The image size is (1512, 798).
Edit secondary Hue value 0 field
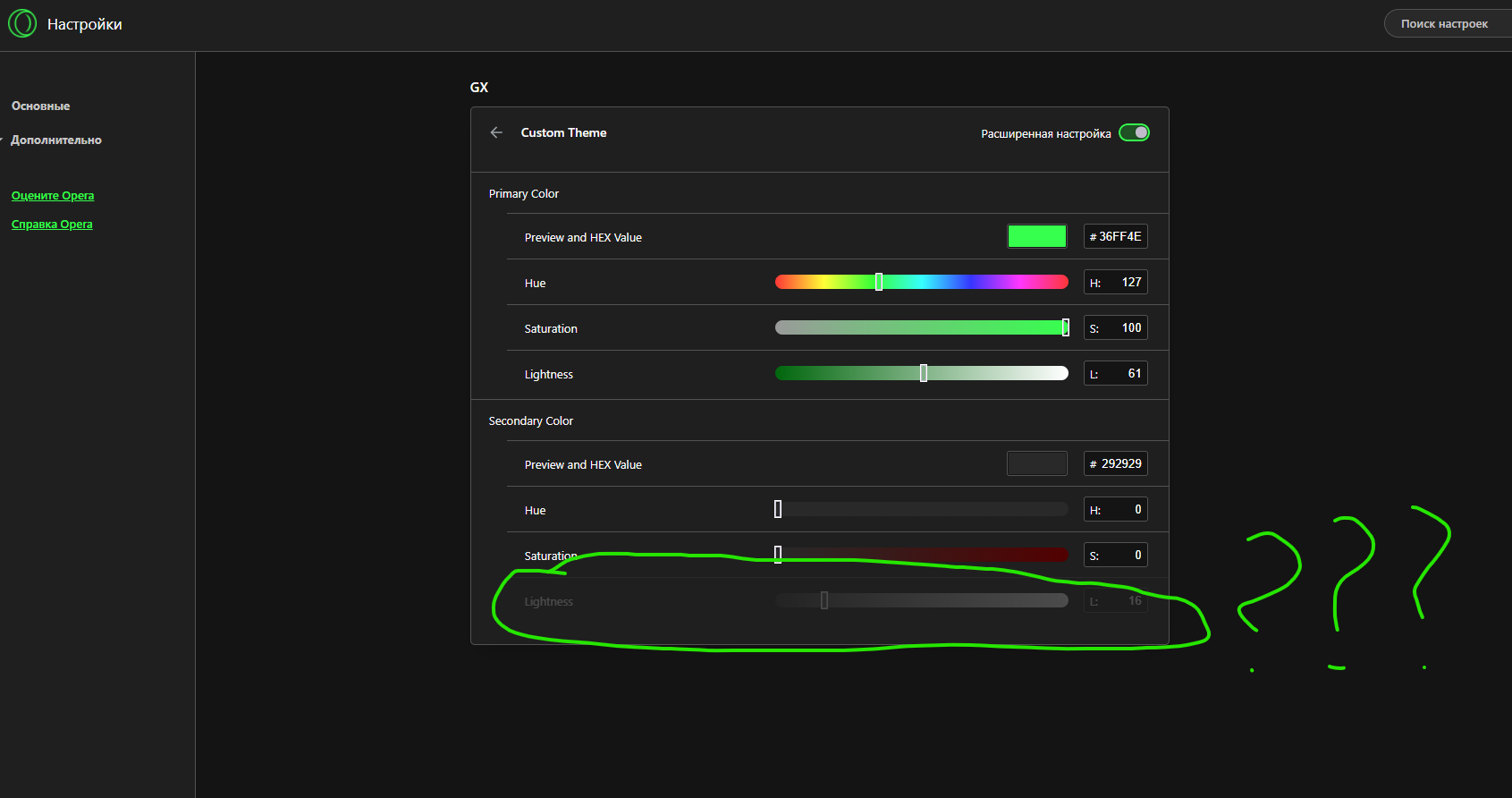[x=1116, y=509]
